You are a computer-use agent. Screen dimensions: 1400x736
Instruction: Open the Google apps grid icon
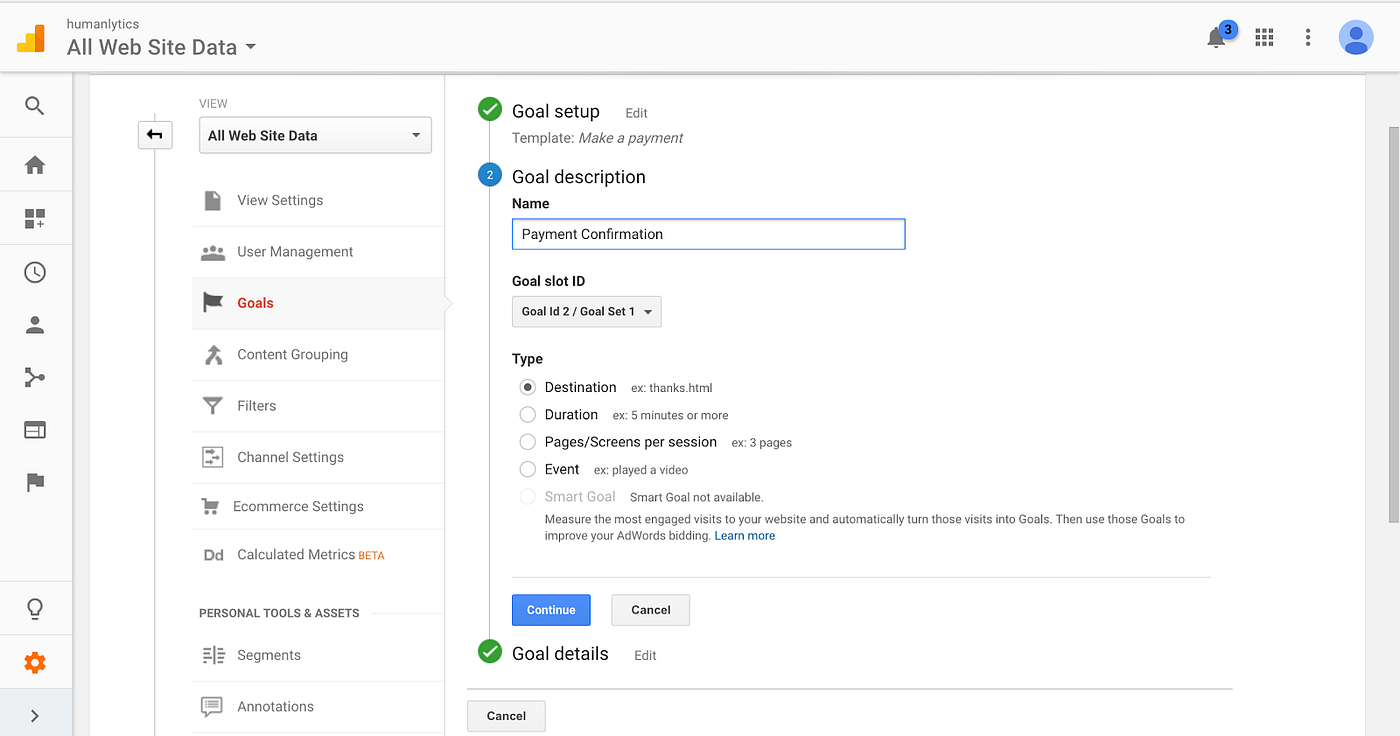click(x=1264, y=38)
